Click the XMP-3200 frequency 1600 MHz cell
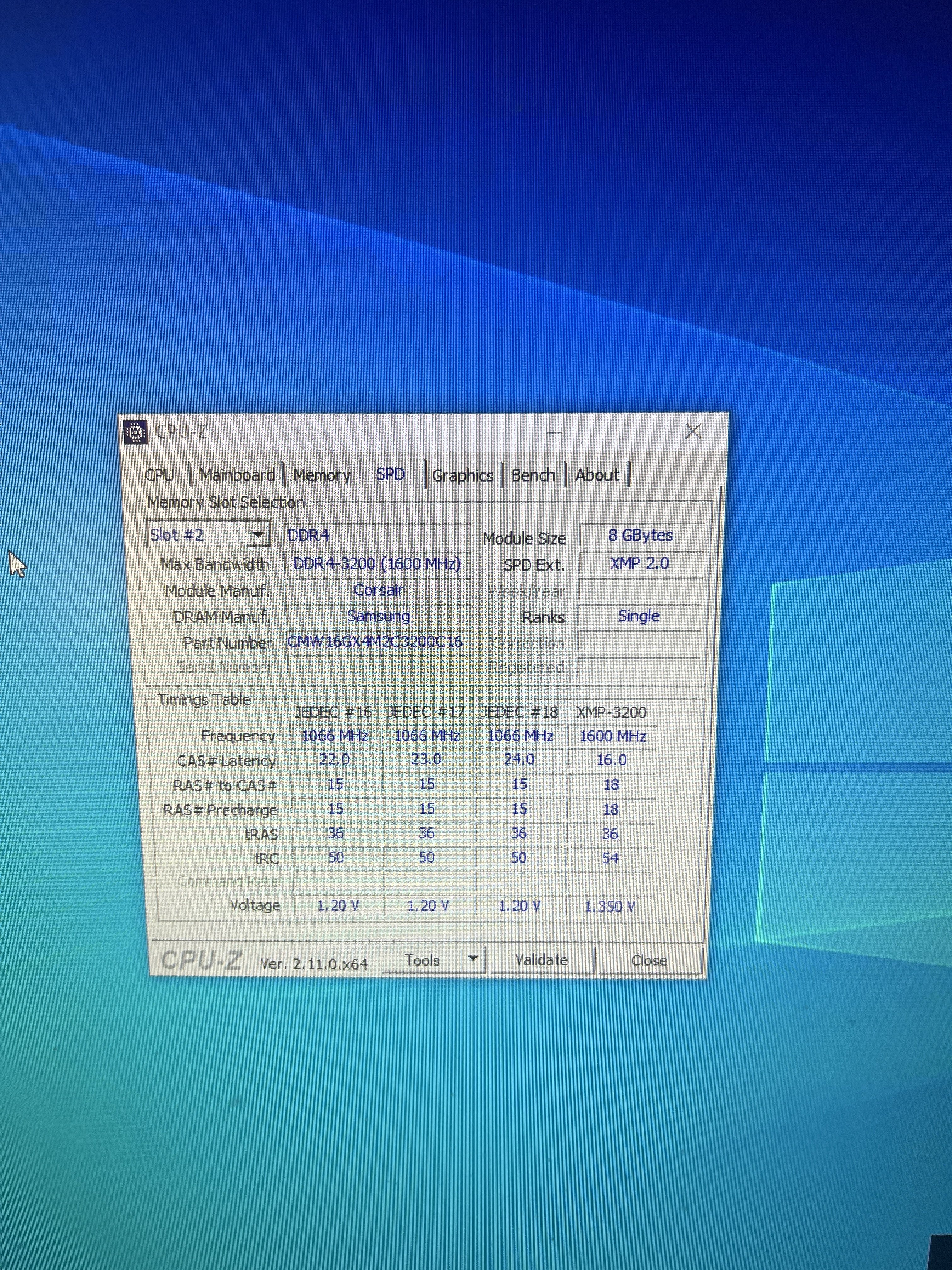952x1270 pixels. (612, 736)
